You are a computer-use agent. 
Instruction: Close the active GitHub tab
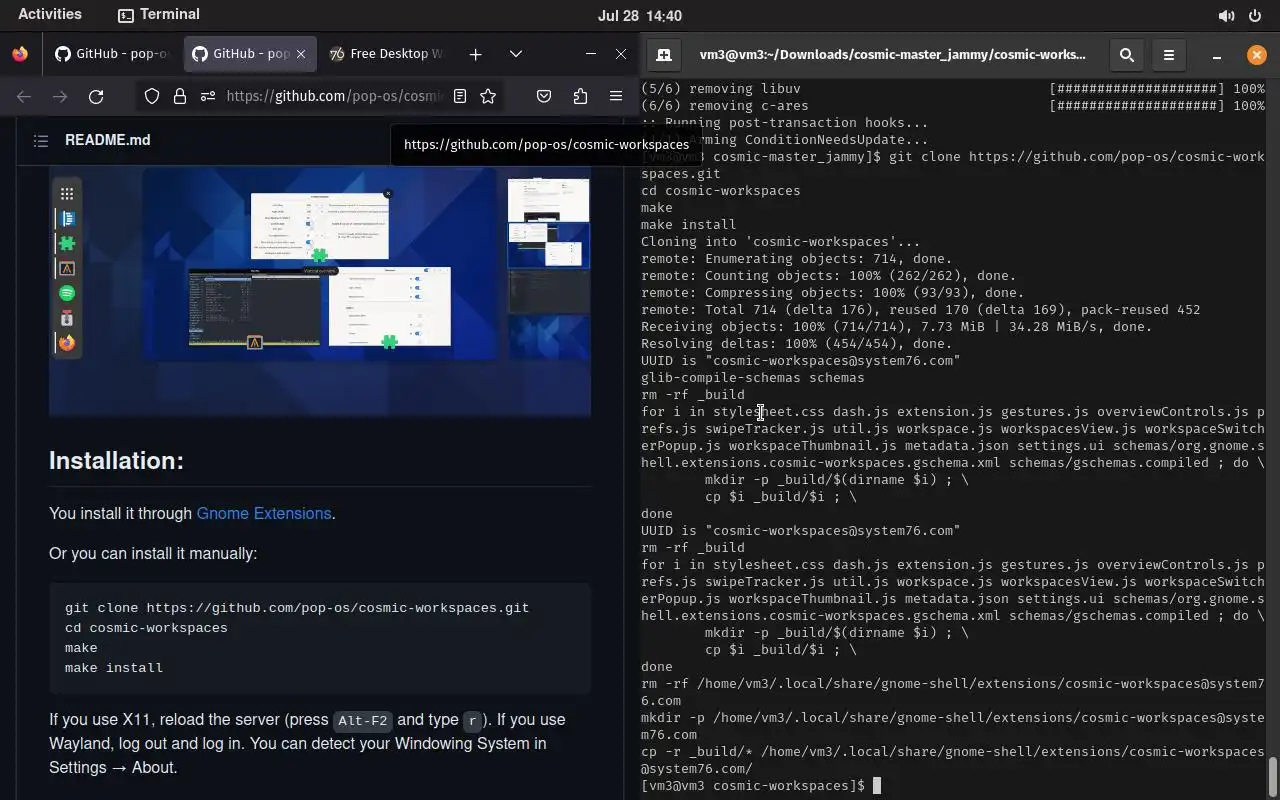[x=301, y=54]
